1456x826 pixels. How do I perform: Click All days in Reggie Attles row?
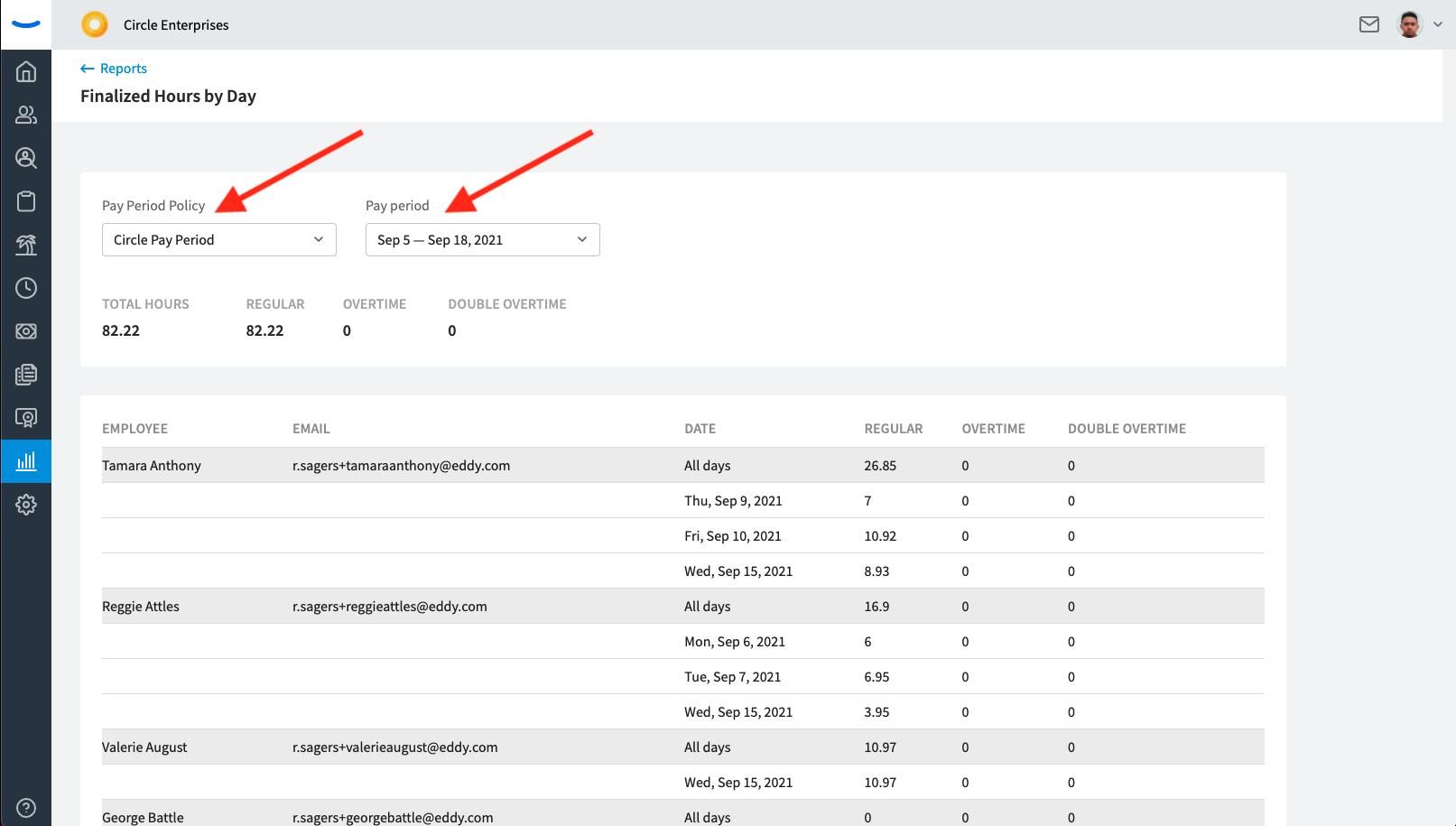708,607
